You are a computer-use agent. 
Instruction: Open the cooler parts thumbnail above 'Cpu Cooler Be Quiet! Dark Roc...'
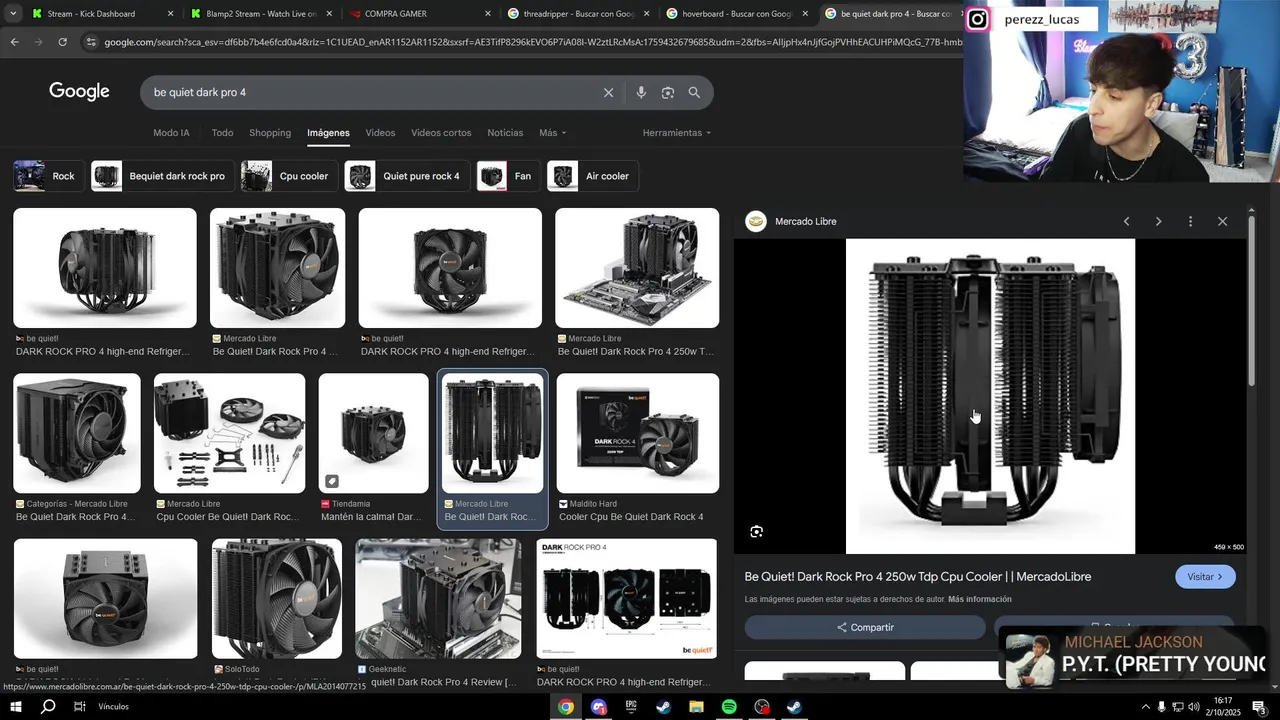229,433
